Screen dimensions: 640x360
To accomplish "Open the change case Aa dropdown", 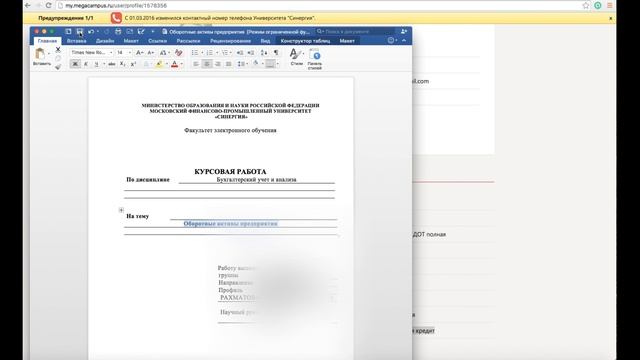I will click(164, 53).
